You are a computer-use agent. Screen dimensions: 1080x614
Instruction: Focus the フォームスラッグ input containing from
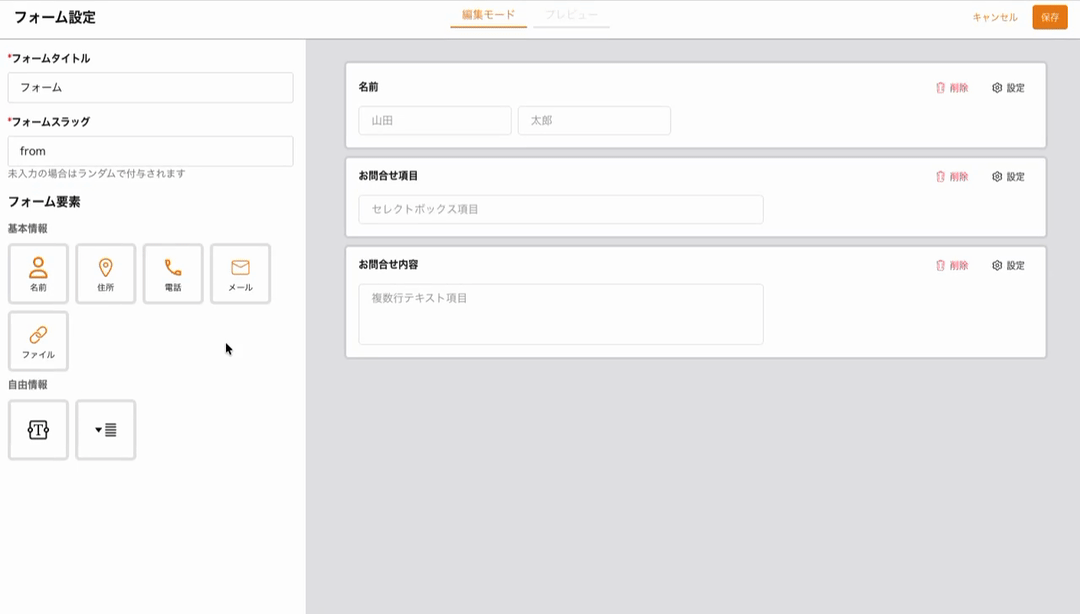pos(150,151)
